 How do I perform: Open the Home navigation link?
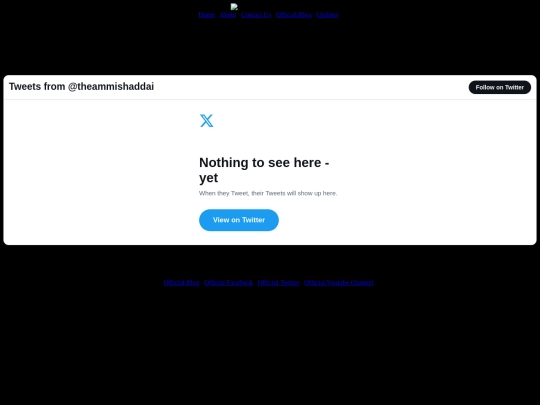(207, 14)
